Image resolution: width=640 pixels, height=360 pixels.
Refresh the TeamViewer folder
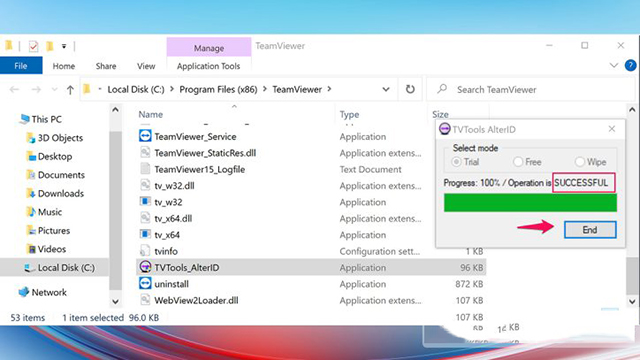coord(410,89)
